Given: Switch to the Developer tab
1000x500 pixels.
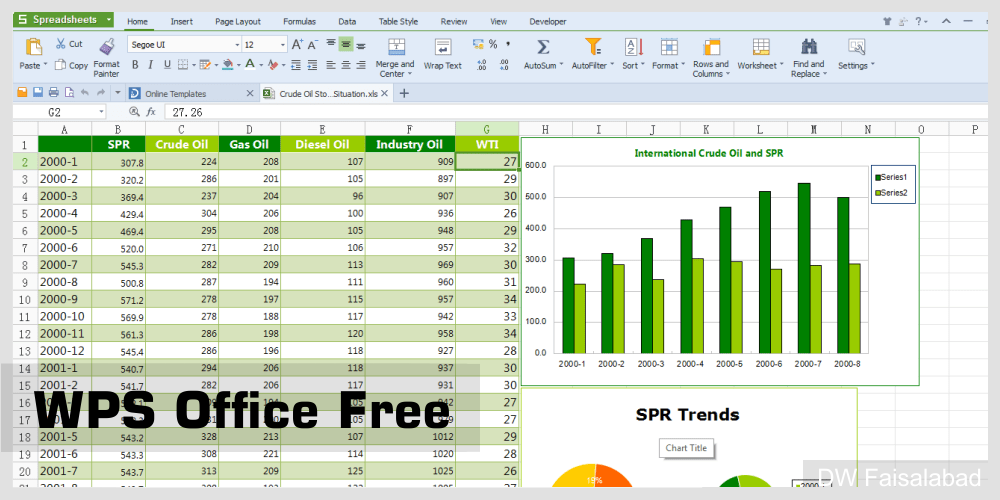Looking at the screenshot, I should tap(547, 22).
